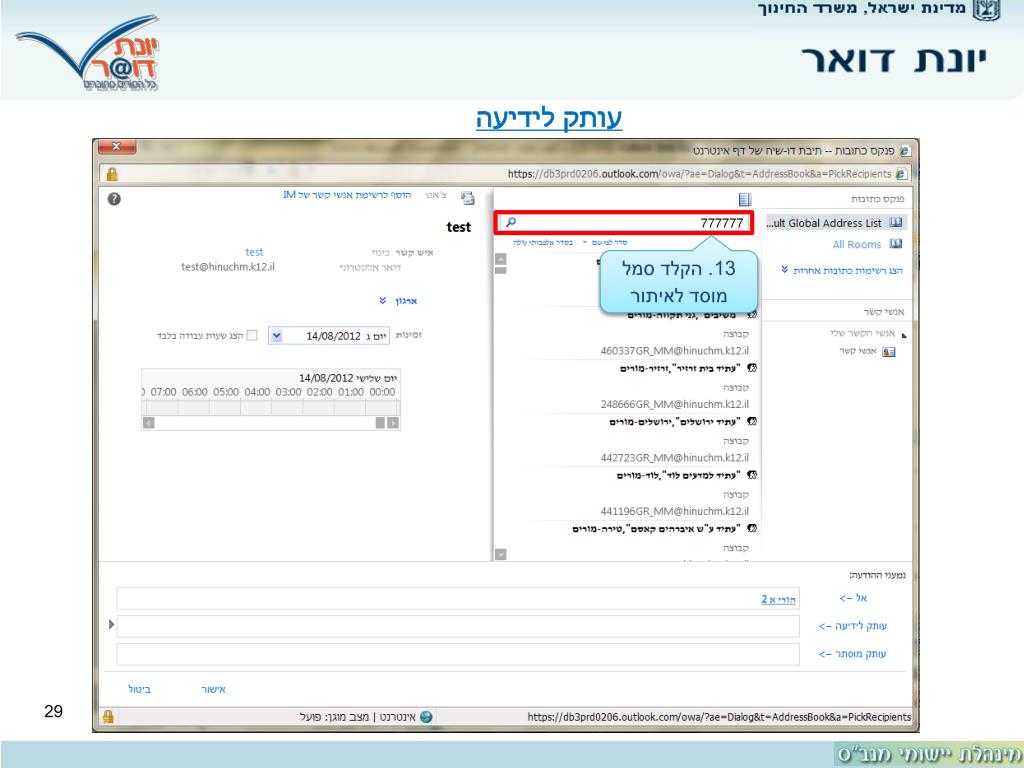Click the הורי א 2 recipient link
1024x768 pixels.
(x=778, y=599)
